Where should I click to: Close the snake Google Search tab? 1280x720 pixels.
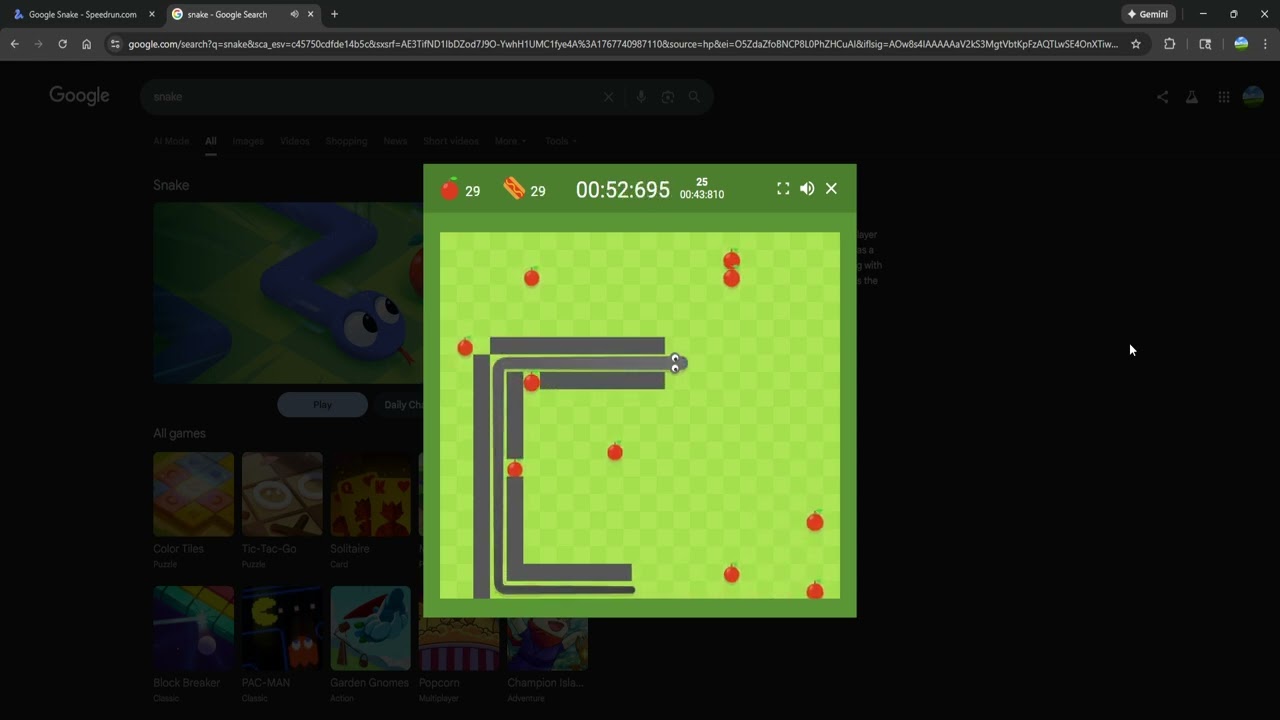(311, 14)
